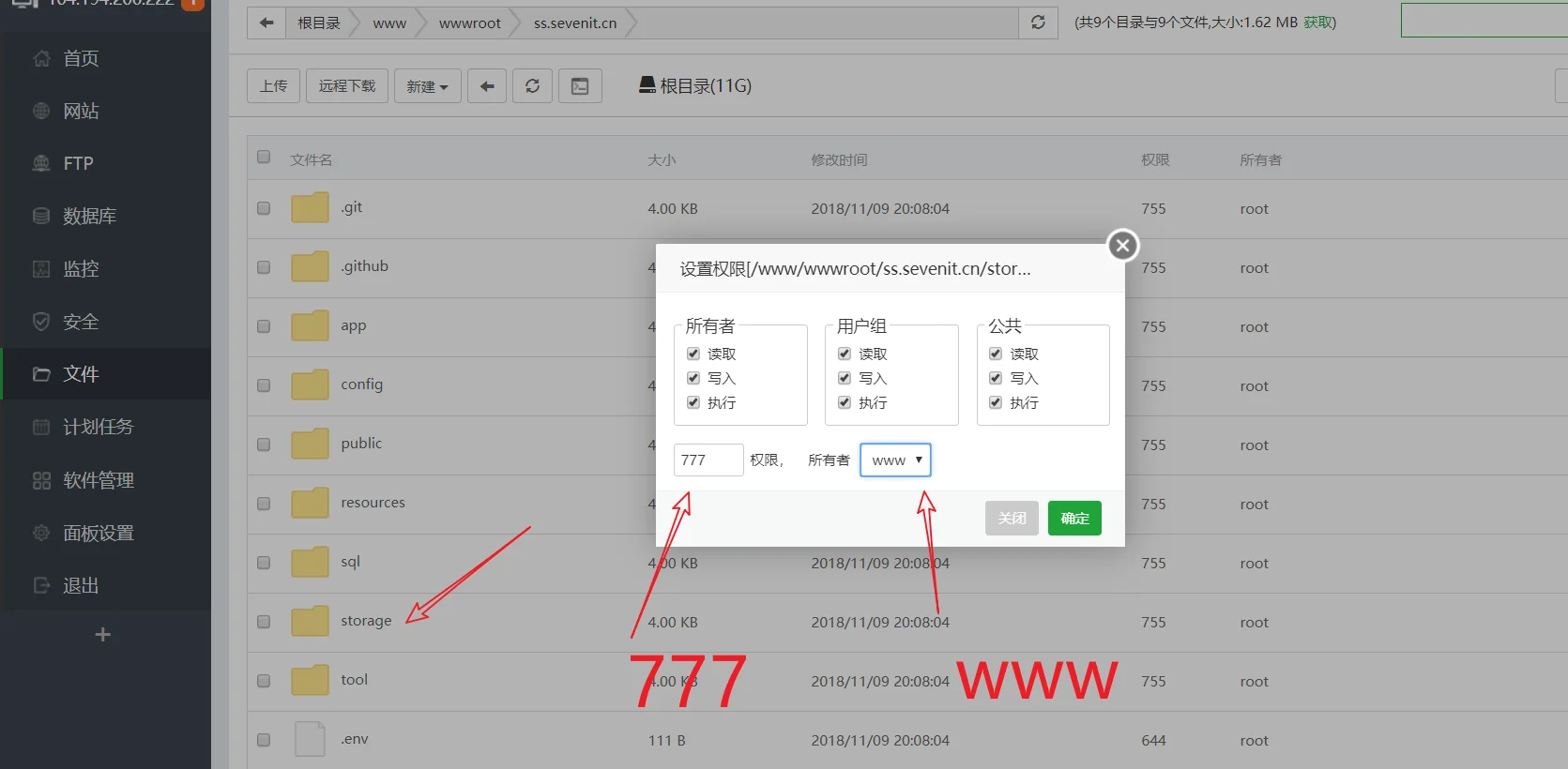Screen dimensions: 1568x769
Task: Close the permission dialog with X icon
Action: pos(1122,246)
